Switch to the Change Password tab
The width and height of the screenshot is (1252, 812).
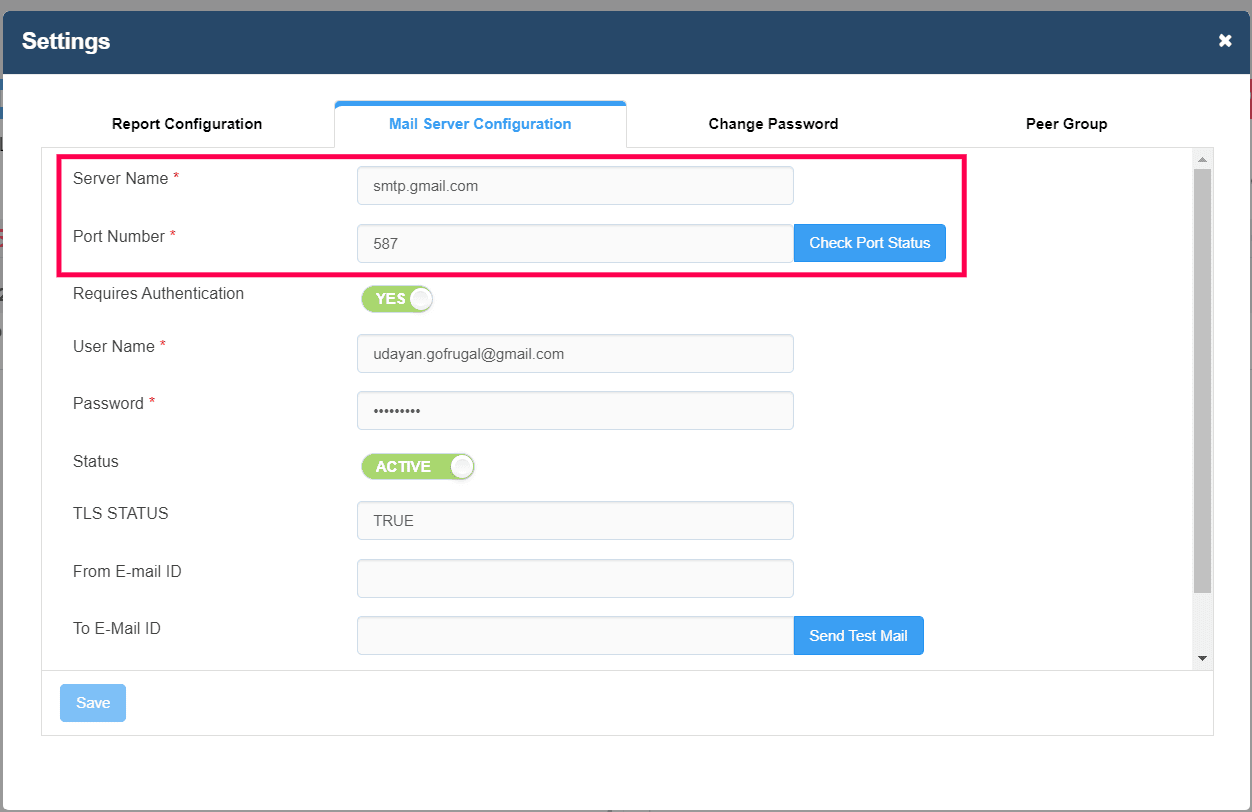[x=773, y=124]
